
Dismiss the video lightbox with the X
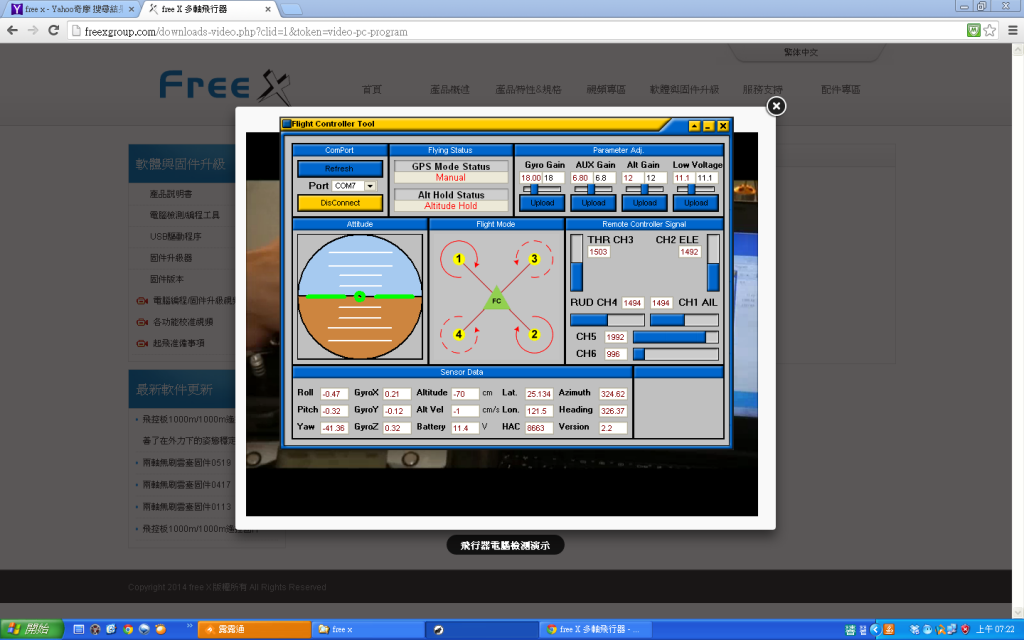(776, 106)
